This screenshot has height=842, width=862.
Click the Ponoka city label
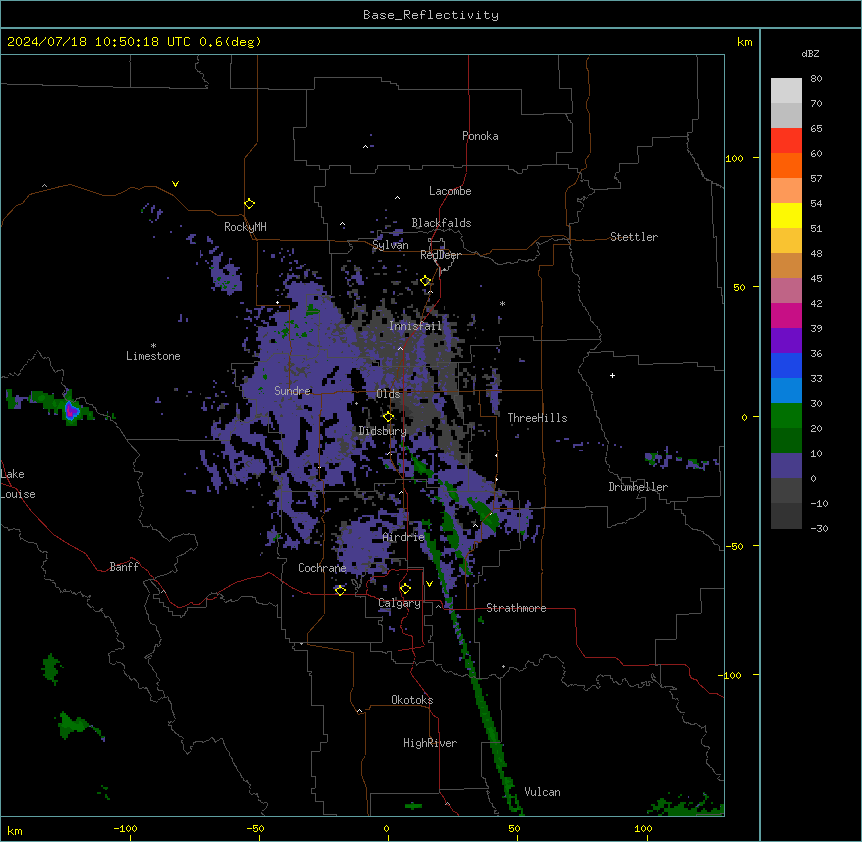(x=480, y=136)
